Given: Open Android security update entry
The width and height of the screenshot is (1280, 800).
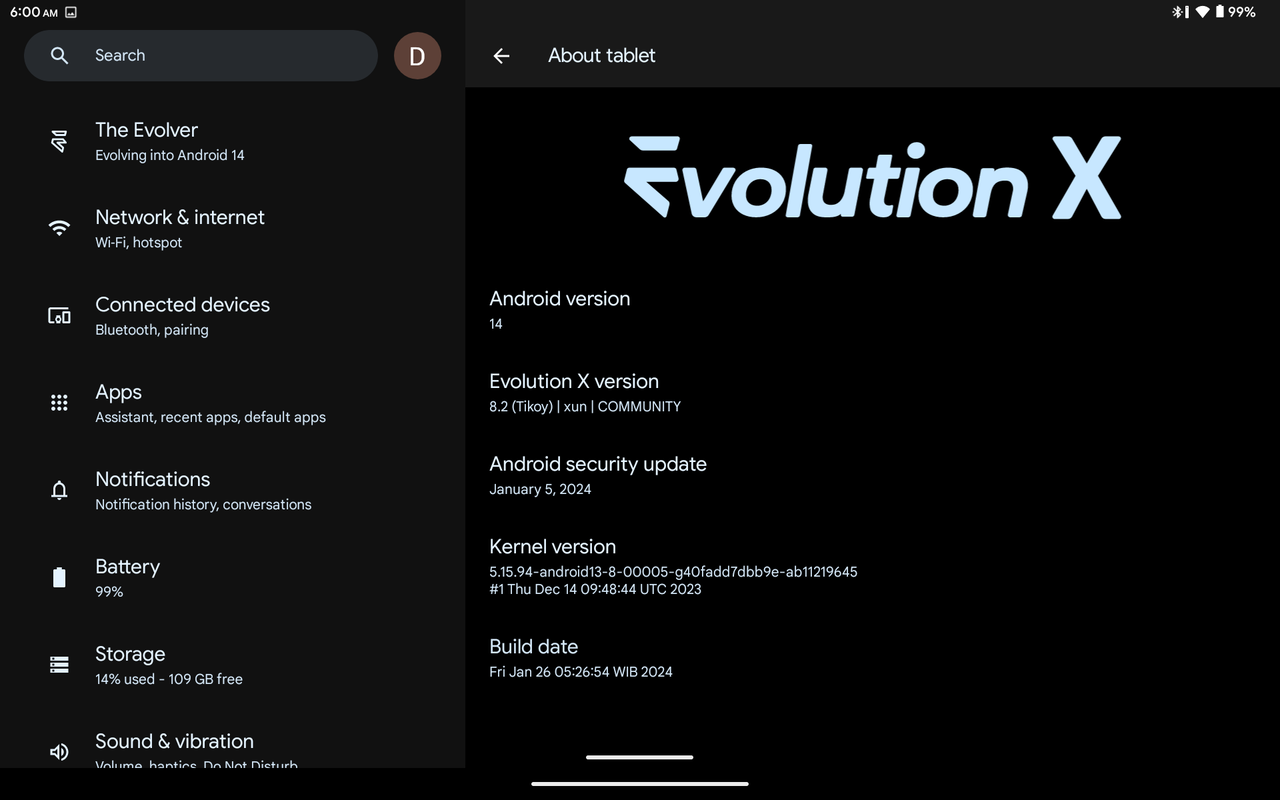Looking at the screenshot, I should coord(597,475).
